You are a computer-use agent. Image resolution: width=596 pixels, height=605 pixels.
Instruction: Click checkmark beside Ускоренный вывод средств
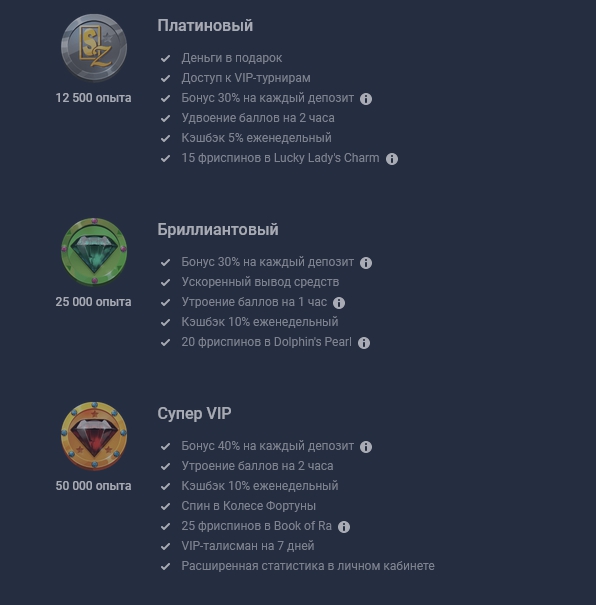coord(165,282)
